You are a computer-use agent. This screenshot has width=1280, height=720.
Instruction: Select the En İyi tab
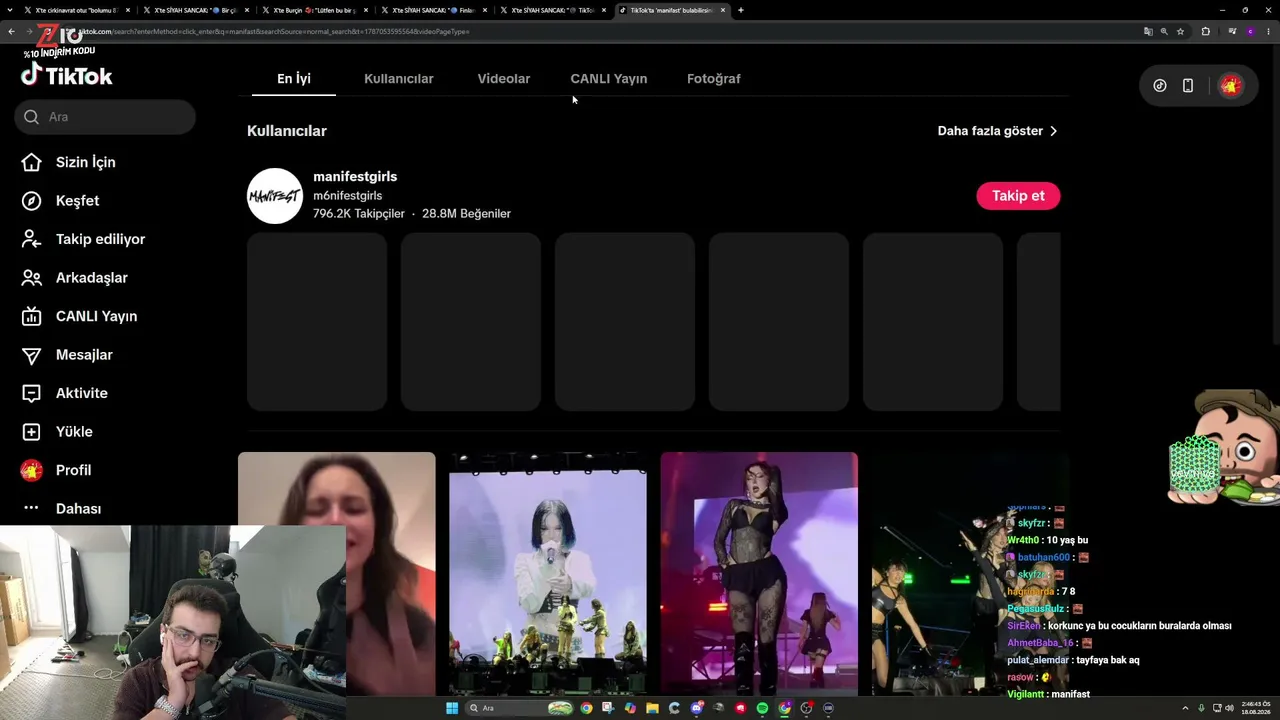[294, 79]
